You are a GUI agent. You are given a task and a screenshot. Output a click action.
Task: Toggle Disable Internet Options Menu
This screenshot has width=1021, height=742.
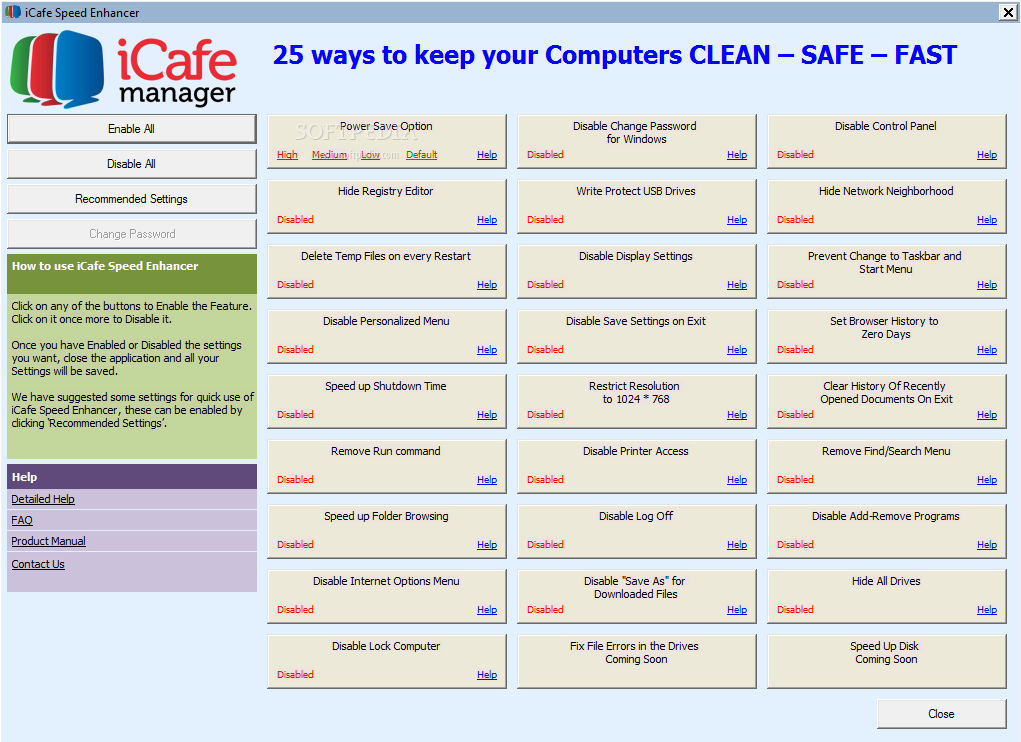[387, 598]
